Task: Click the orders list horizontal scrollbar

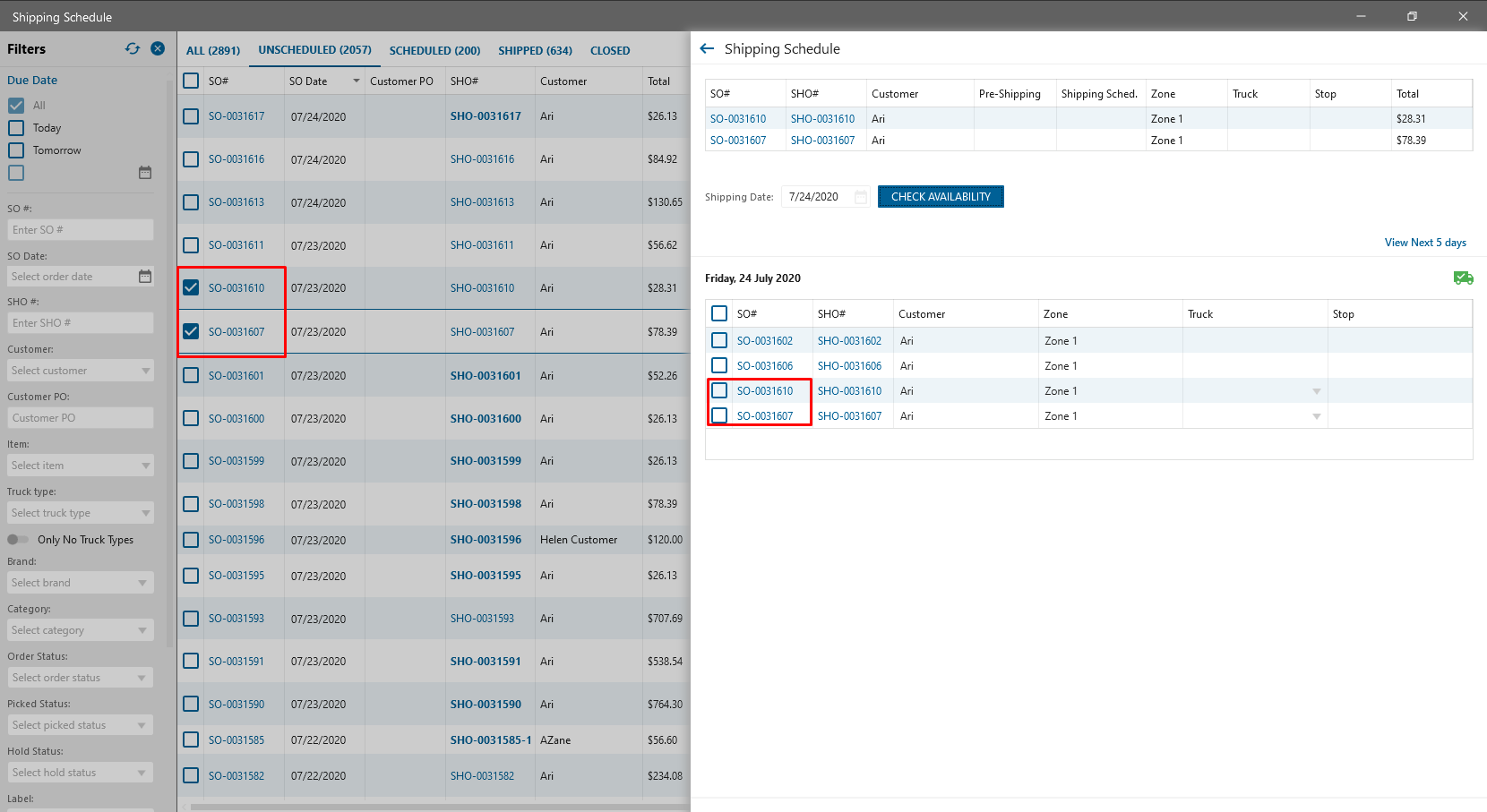Action: click(x=439, y=807)
